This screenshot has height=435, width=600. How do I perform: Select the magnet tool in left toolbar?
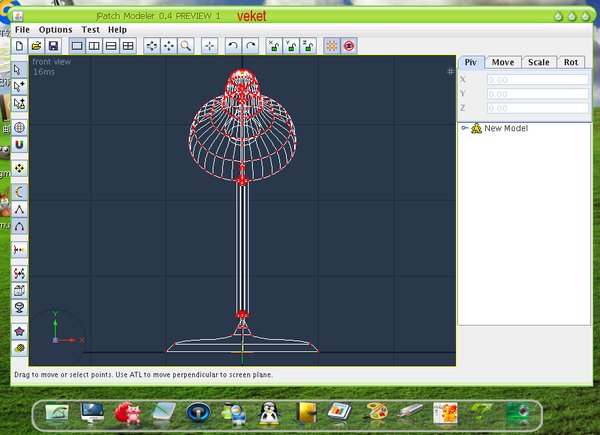pyautogui.click(x=19, y=145)
